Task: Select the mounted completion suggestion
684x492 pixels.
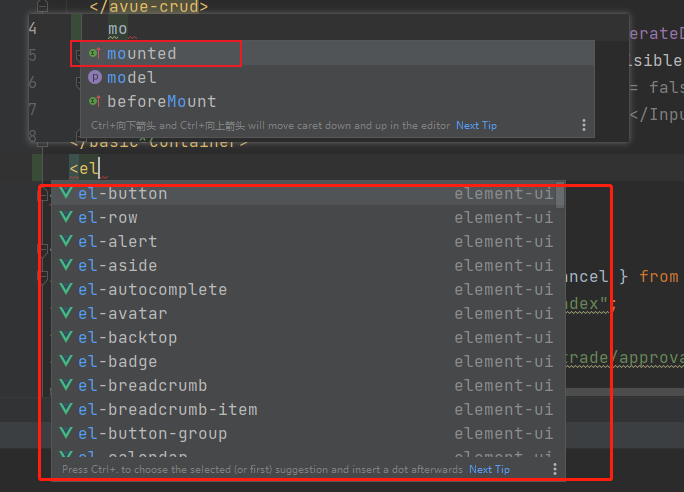Action: (337, 54)
